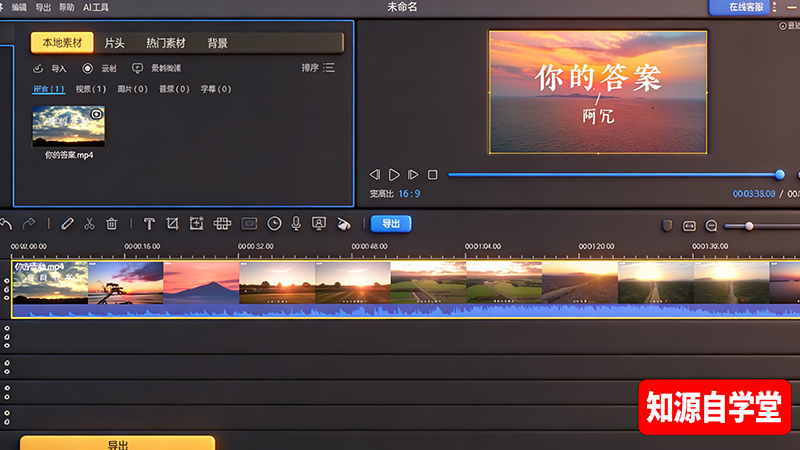Click the screen portrait icon in toolbar

coord(319,223)
